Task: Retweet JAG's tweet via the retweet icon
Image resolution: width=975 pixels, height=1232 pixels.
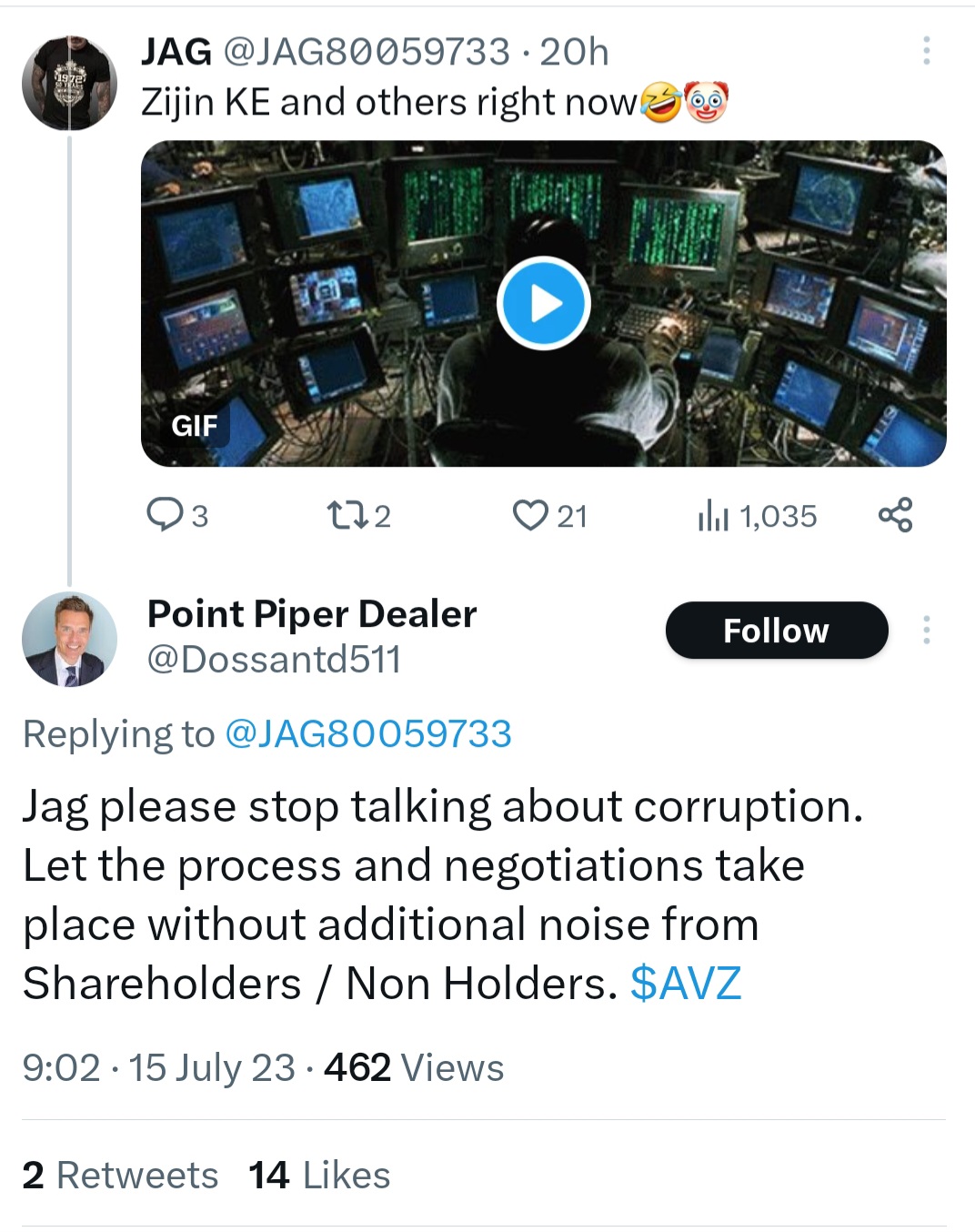Action: point(346,515)
